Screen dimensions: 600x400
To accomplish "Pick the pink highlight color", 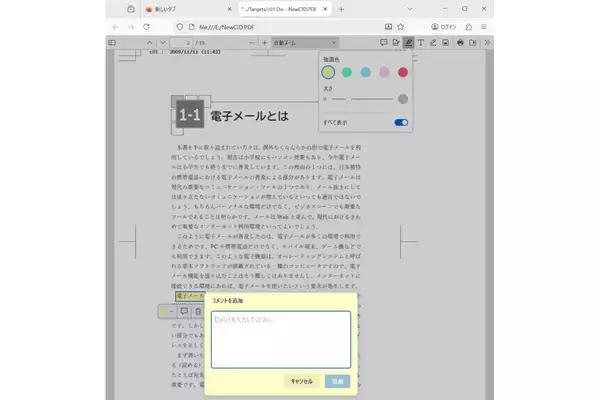I will pyautogui.click(x=384, y=72).
